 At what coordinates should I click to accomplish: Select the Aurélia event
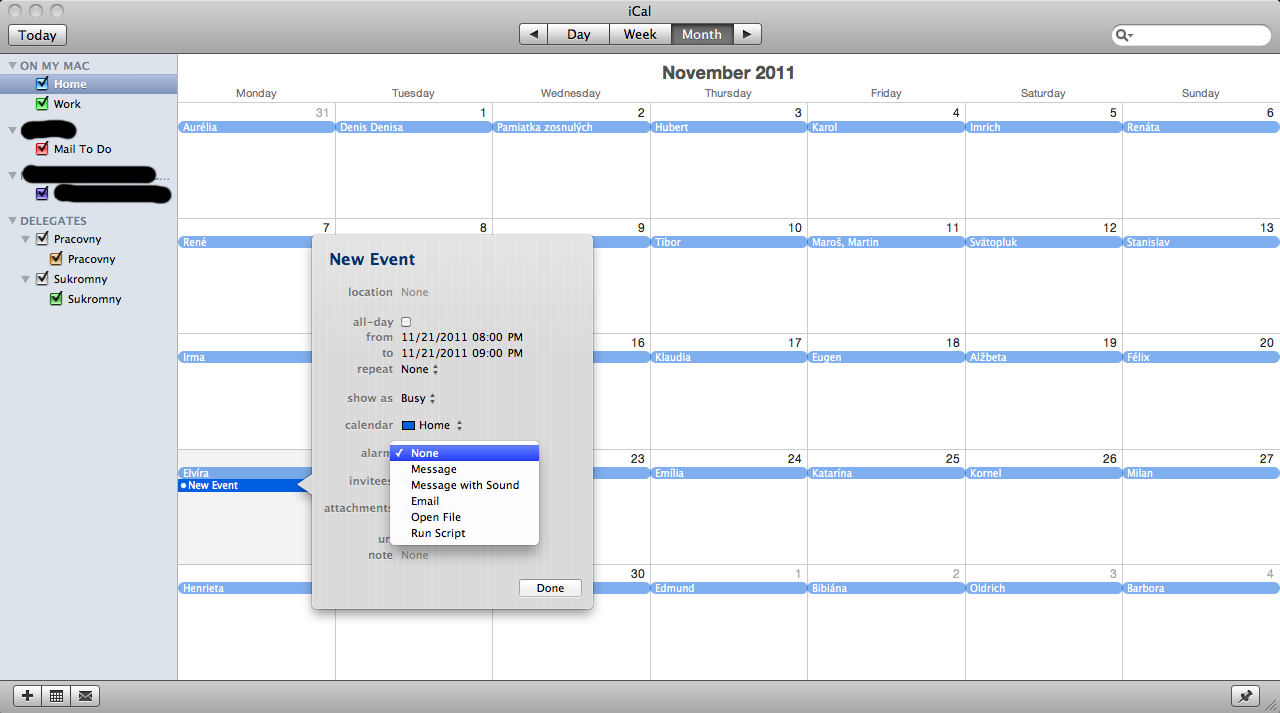[256, 127]
